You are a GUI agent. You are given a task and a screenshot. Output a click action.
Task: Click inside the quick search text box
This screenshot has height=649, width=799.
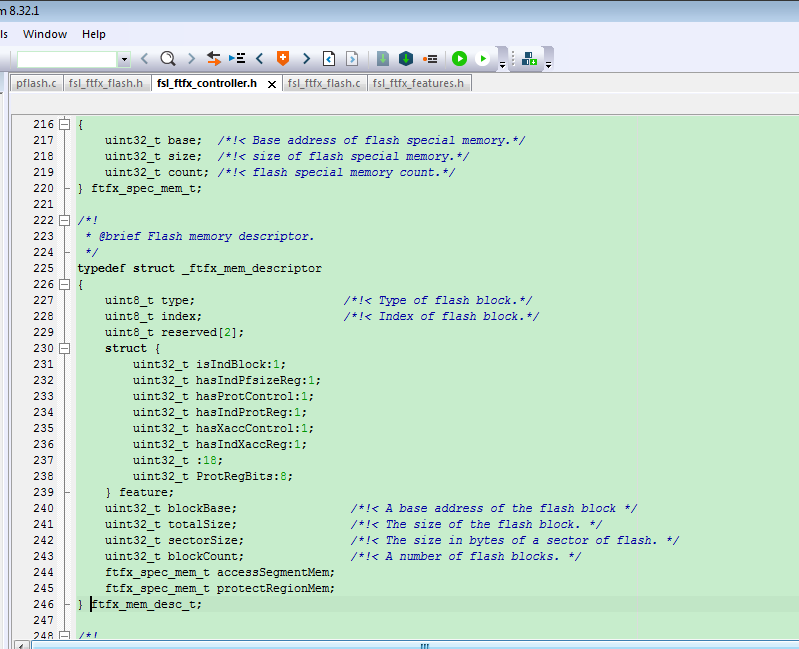point(67,60)
